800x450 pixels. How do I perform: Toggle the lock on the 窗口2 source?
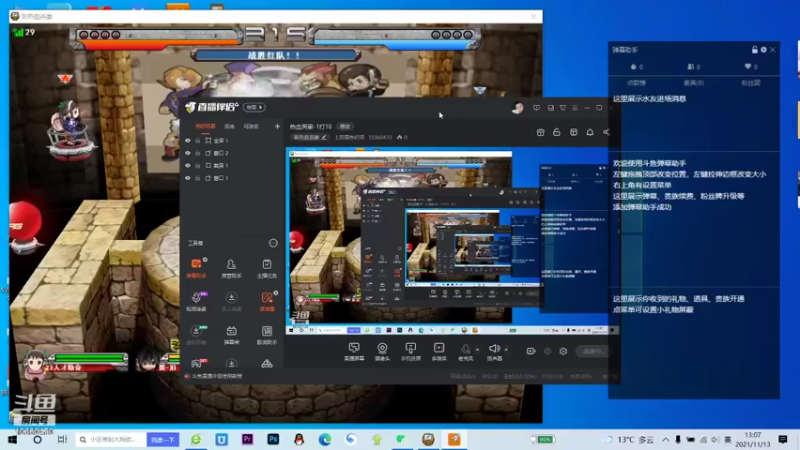point(197,153)
